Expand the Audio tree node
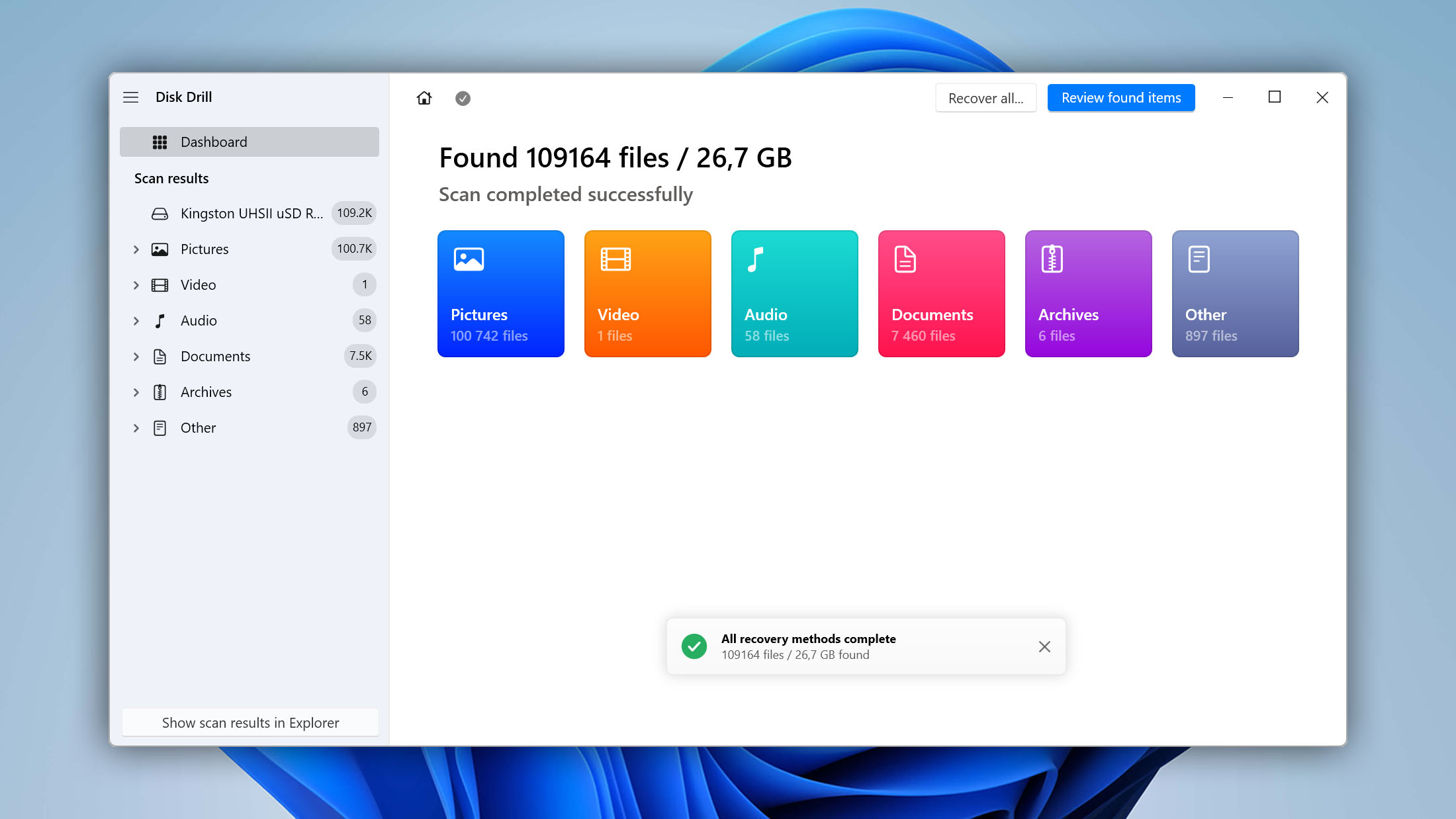 pos(136,321)
